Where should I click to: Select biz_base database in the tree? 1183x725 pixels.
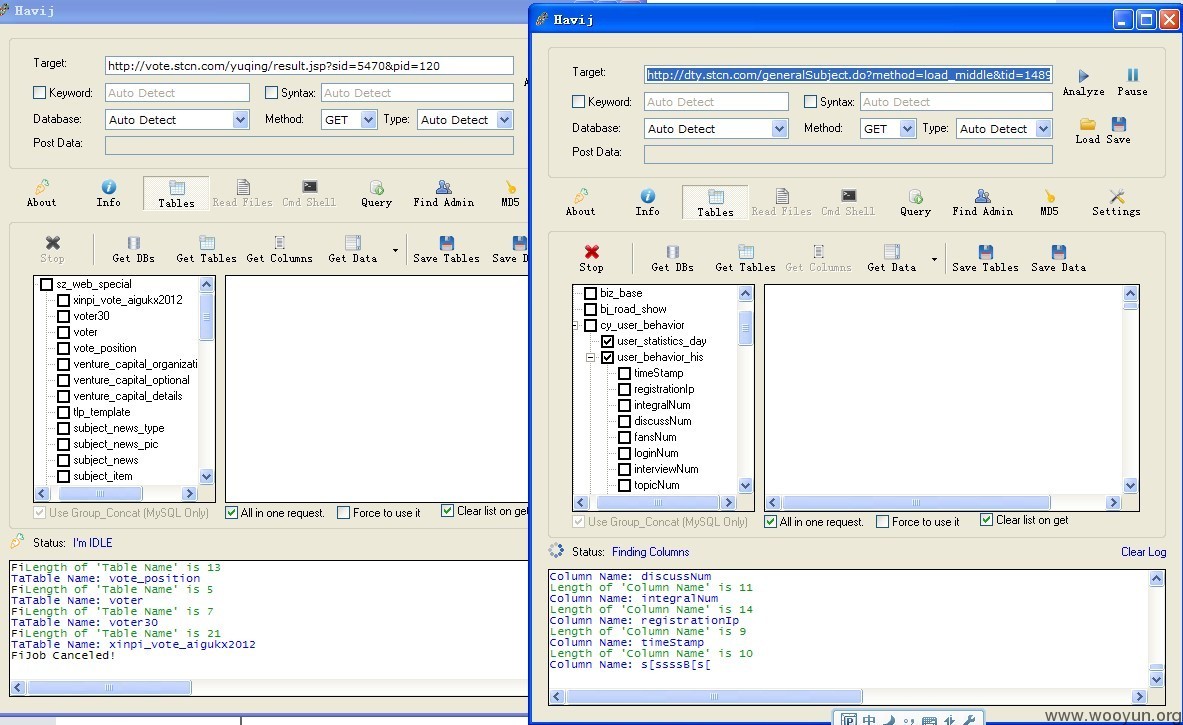(x=621, y=293)
